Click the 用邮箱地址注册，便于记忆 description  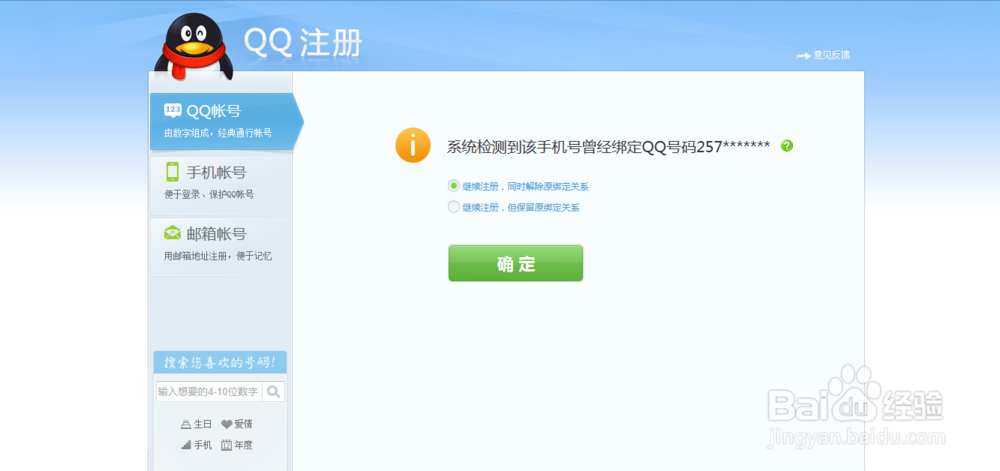(x=218, y=256)
